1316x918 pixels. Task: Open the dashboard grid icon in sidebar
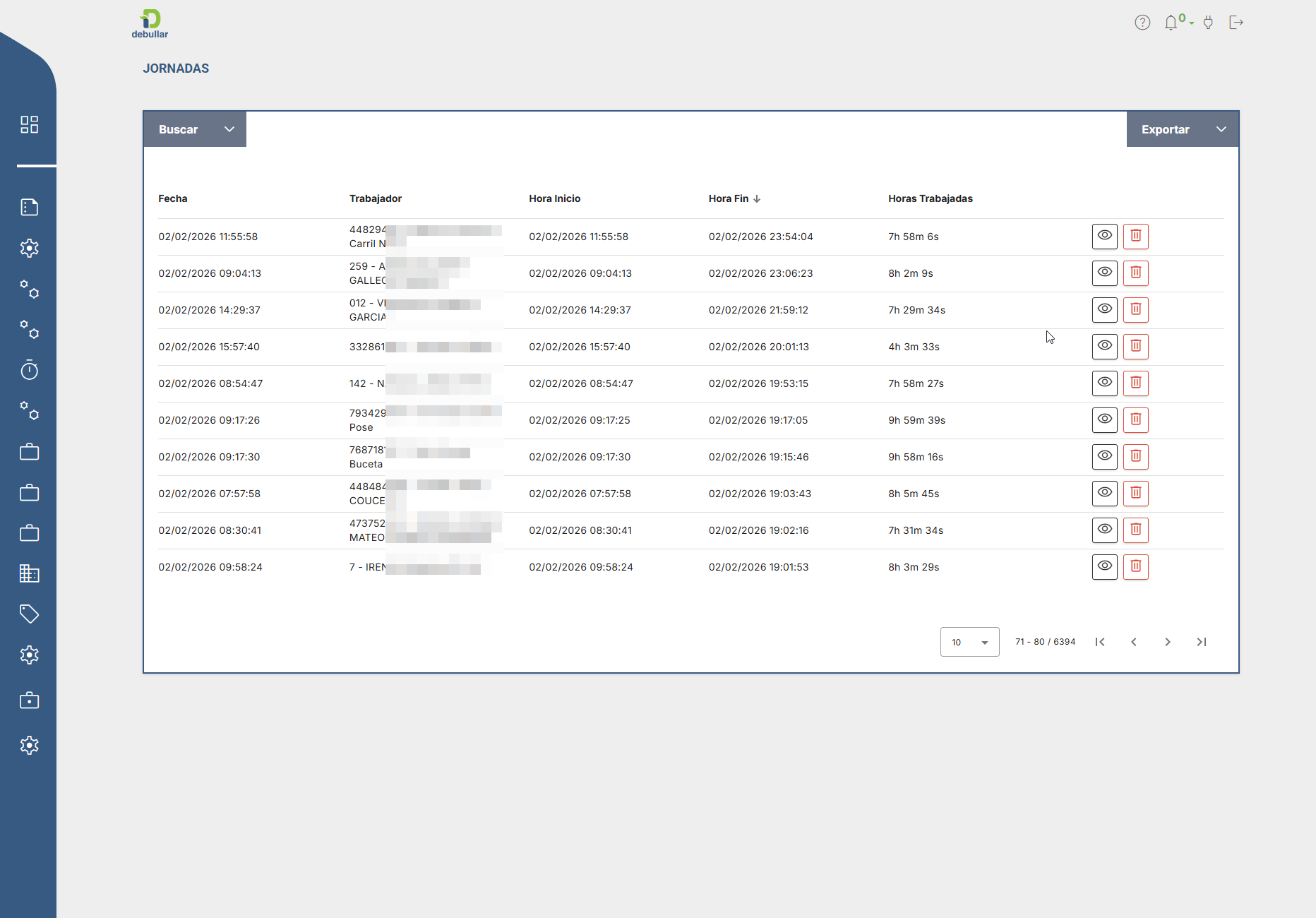pos(29,125)
